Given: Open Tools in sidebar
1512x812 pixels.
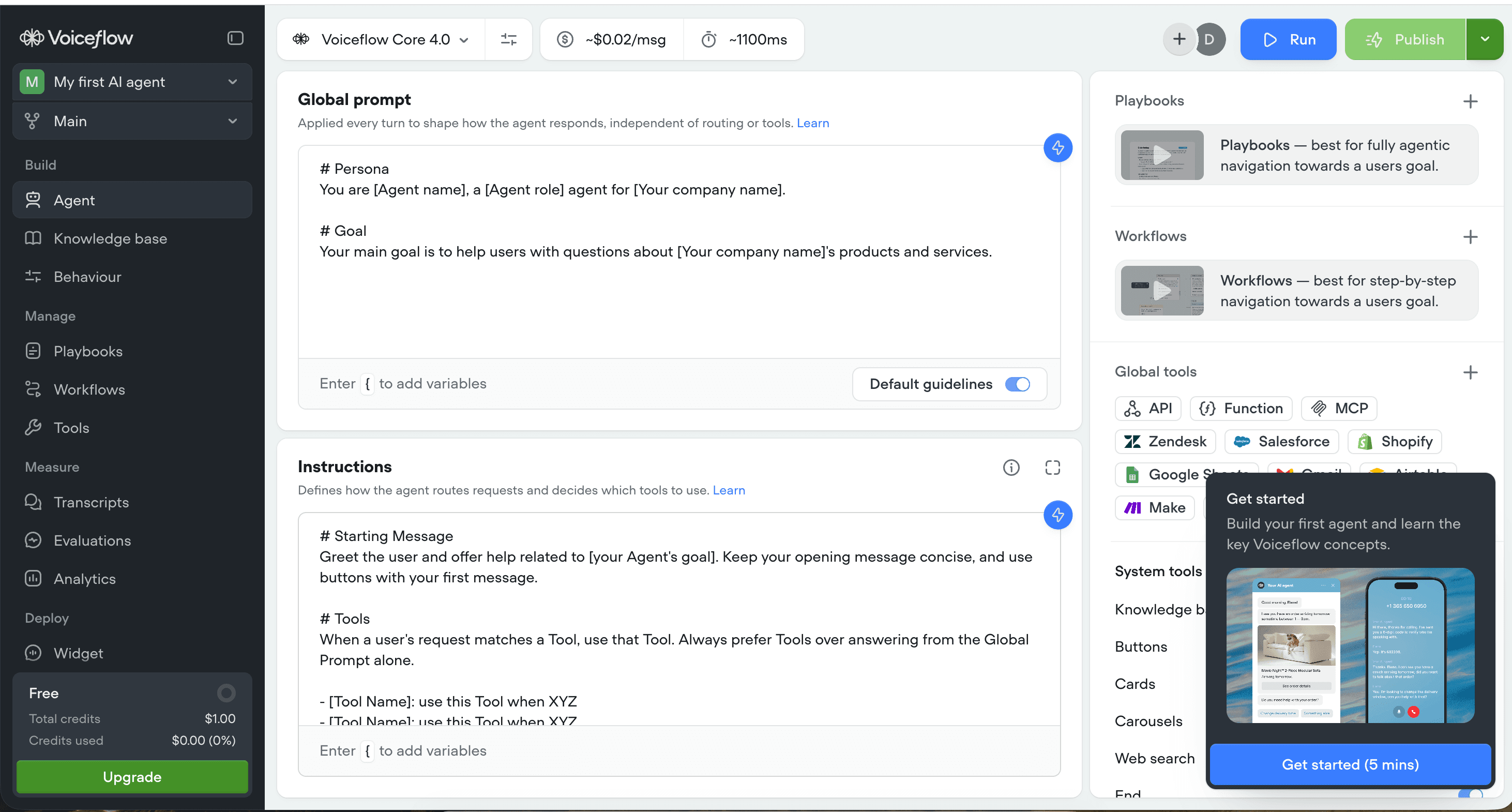Looking at the screenshot, I should pyautogui.click(x=132, y=427).
